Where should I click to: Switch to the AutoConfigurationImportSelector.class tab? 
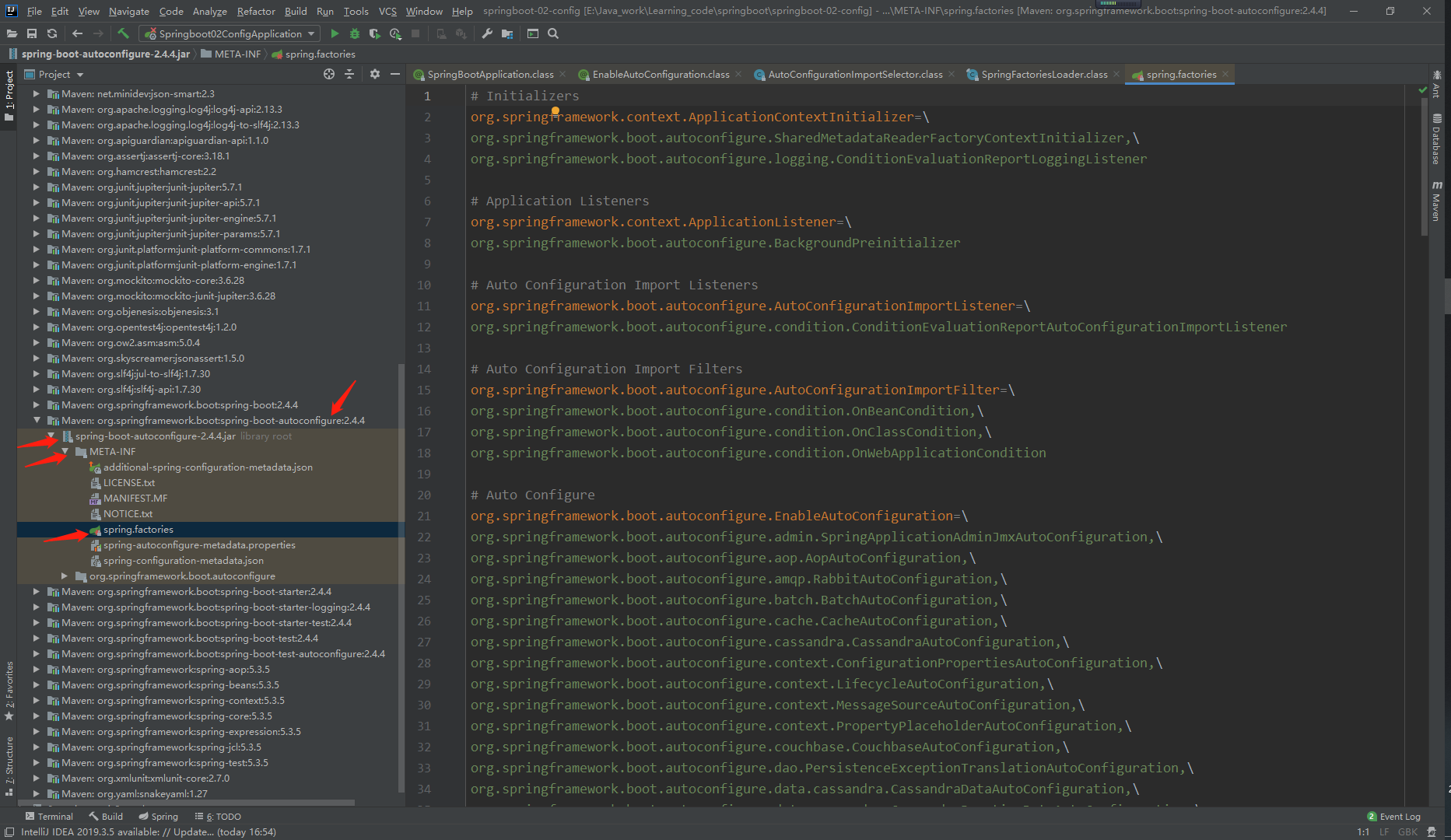click(x=855, y=74)
